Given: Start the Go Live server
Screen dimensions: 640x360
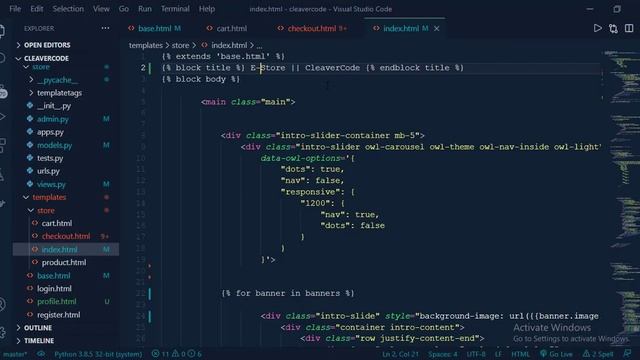Looking at the screenshot, I should [556, 354].
